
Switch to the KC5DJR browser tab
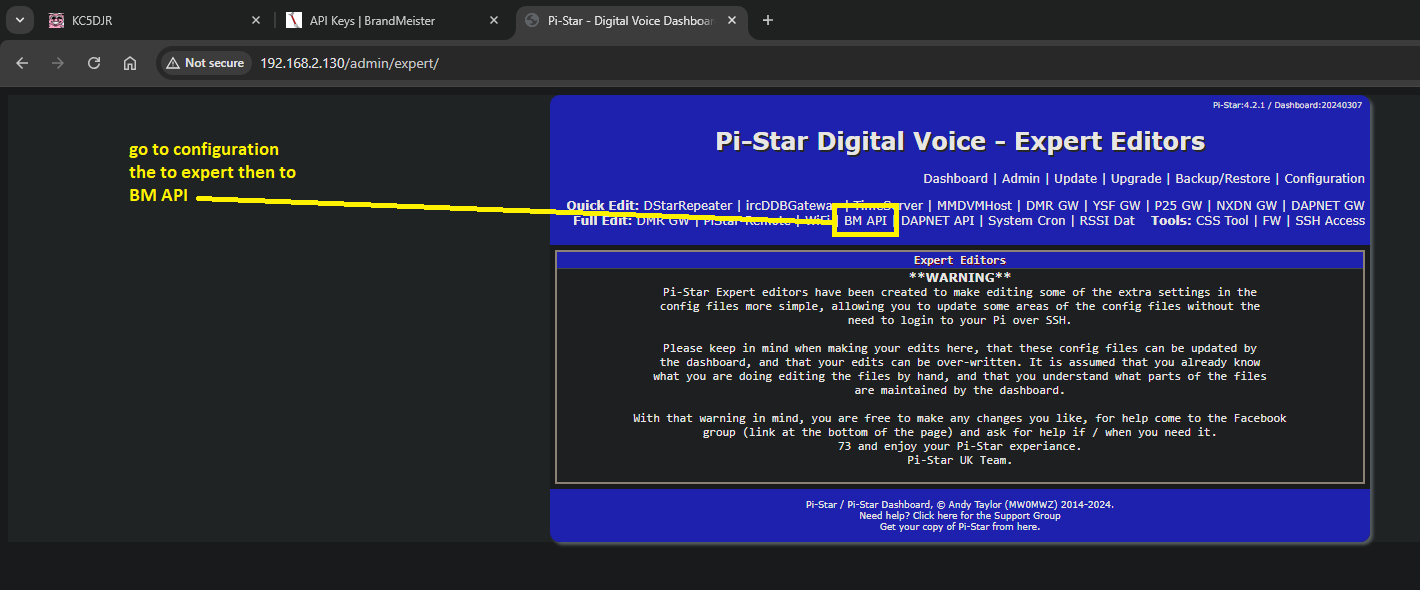tap(157, 20)
